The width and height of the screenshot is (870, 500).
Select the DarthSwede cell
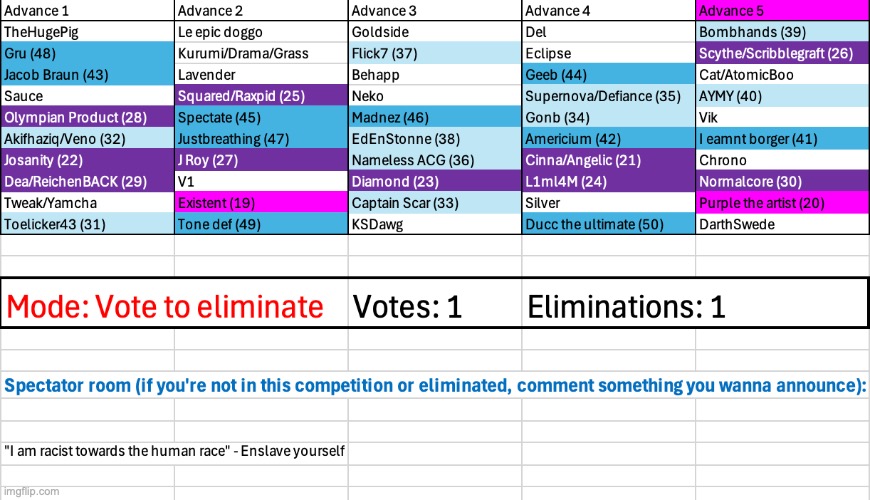point(782,224)
